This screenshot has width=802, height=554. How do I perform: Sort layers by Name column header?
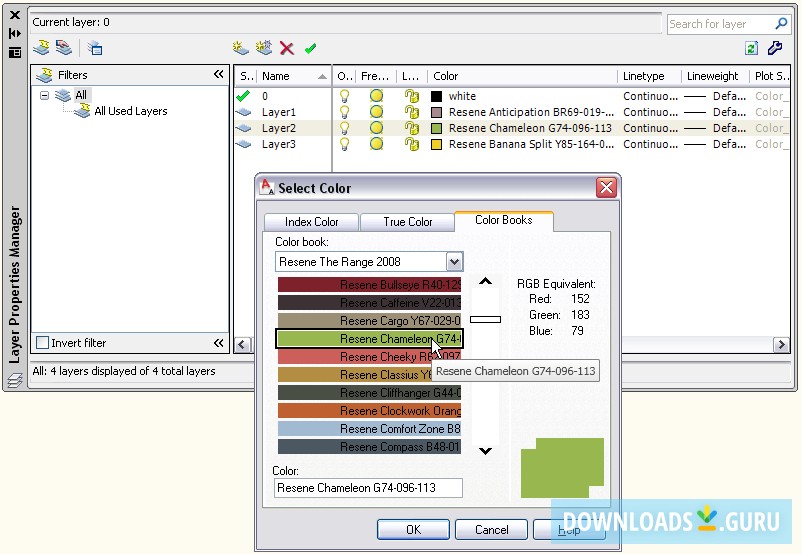294,76
